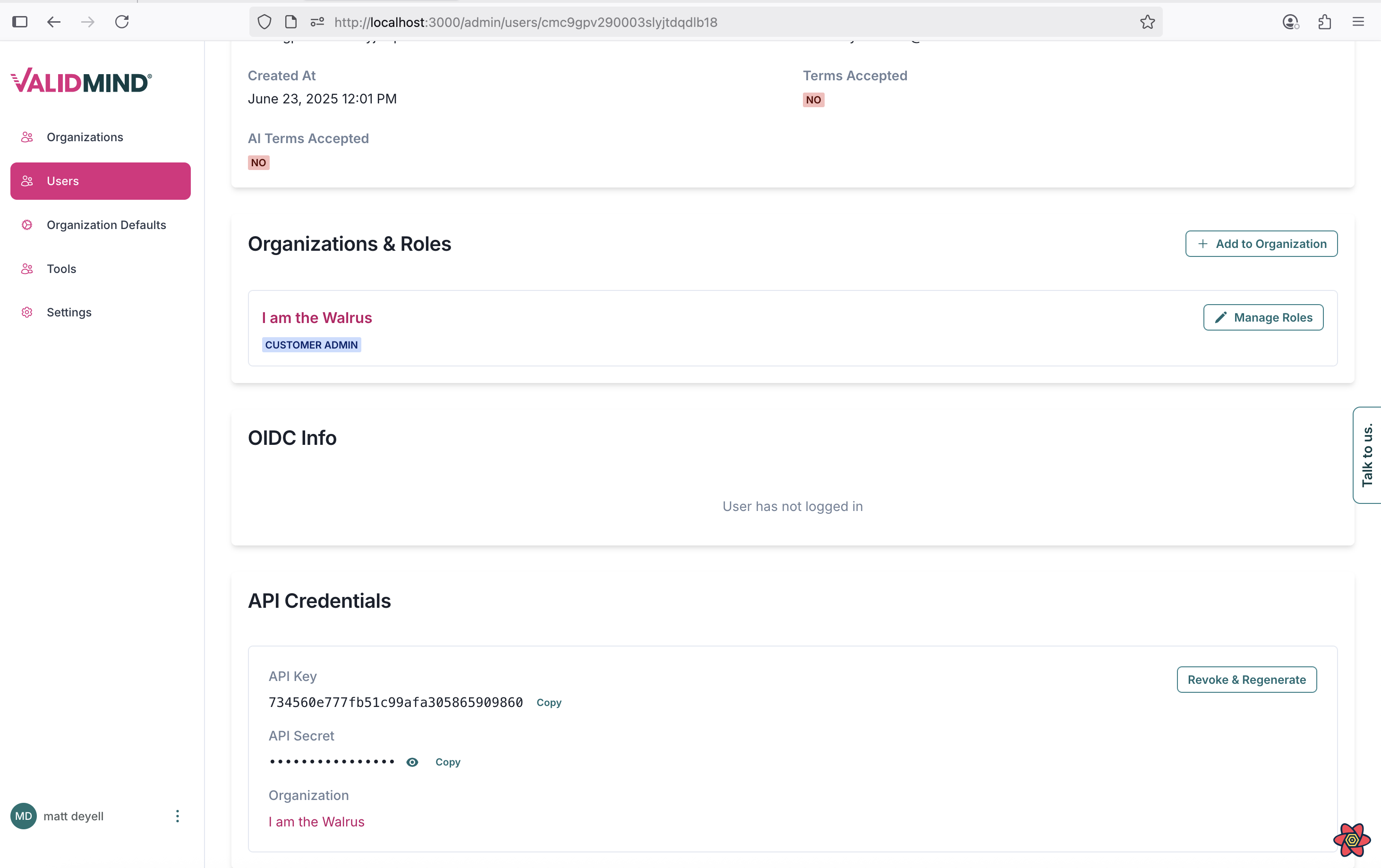The image size is (1381, 868).
Task: Reveal the API Secret with the eye icon
Action: coord(412,762)
